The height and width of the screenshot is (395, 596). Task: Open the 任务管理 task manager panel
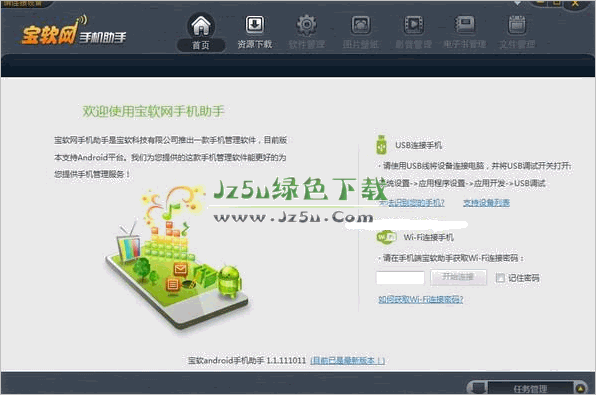click(x=530, y=389)
